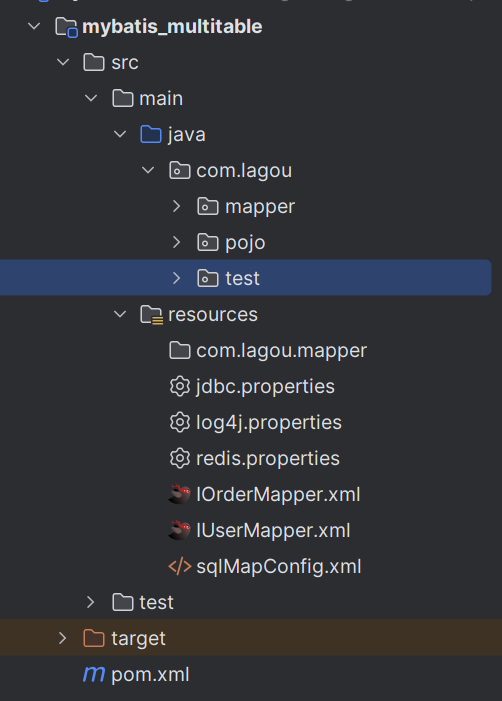Open jdbc.properties file name
The image size is (502, 701).
click(266, 387)
